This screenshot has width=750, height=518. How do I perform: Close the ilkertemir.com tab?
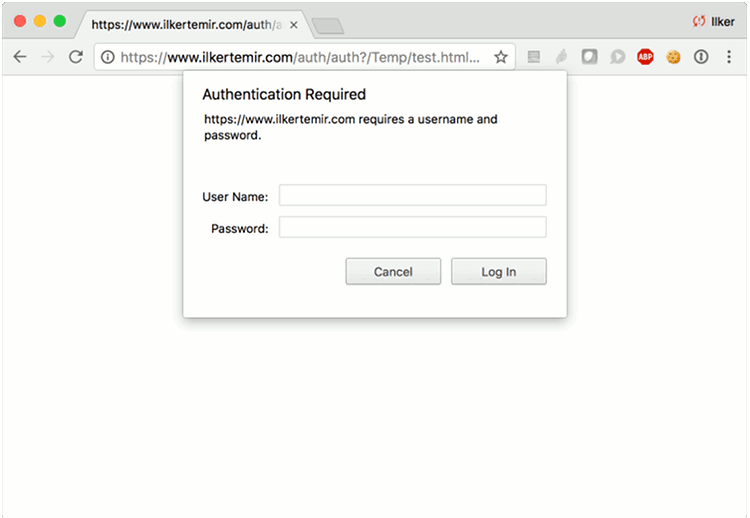coord(294,25)
